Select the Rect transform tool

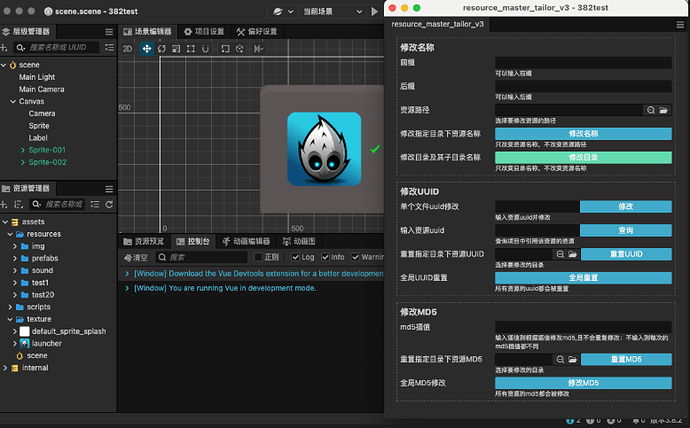(x=191, y=49)
